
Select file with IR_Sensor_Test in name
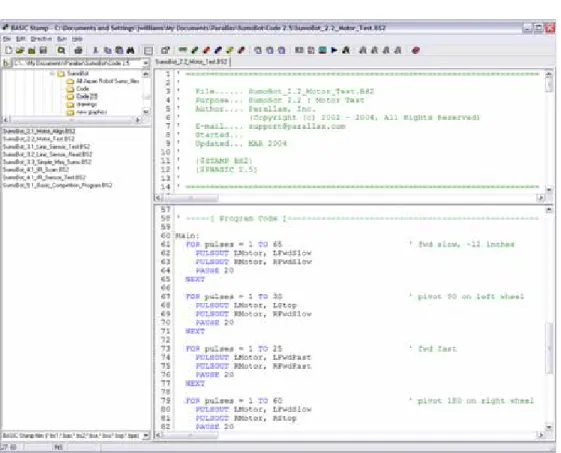44,177
